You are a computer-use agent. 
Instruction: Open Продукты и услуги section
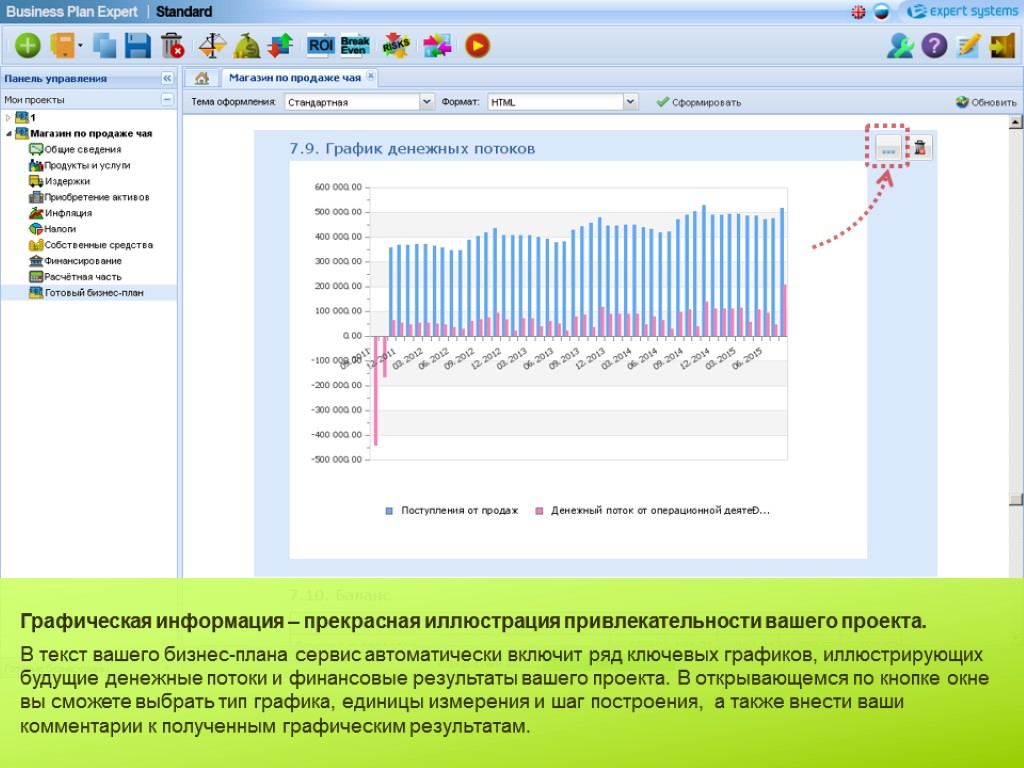(80, 165)
